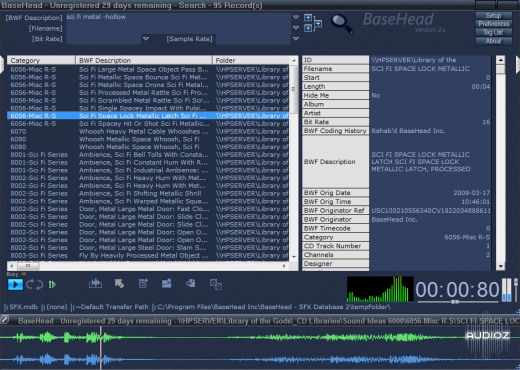Click the [Bit Rate] field selector label

47,39
